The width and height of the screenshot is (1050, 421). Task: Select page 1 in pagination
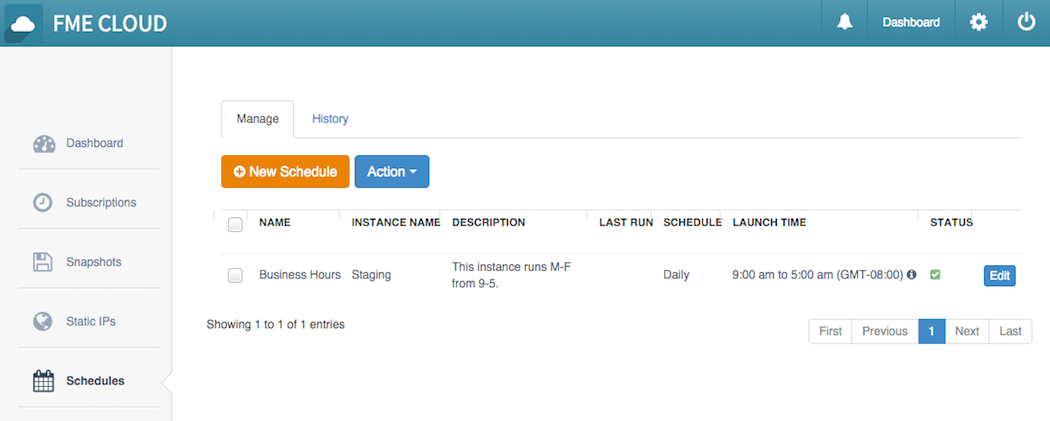click(x=931, y=331)
